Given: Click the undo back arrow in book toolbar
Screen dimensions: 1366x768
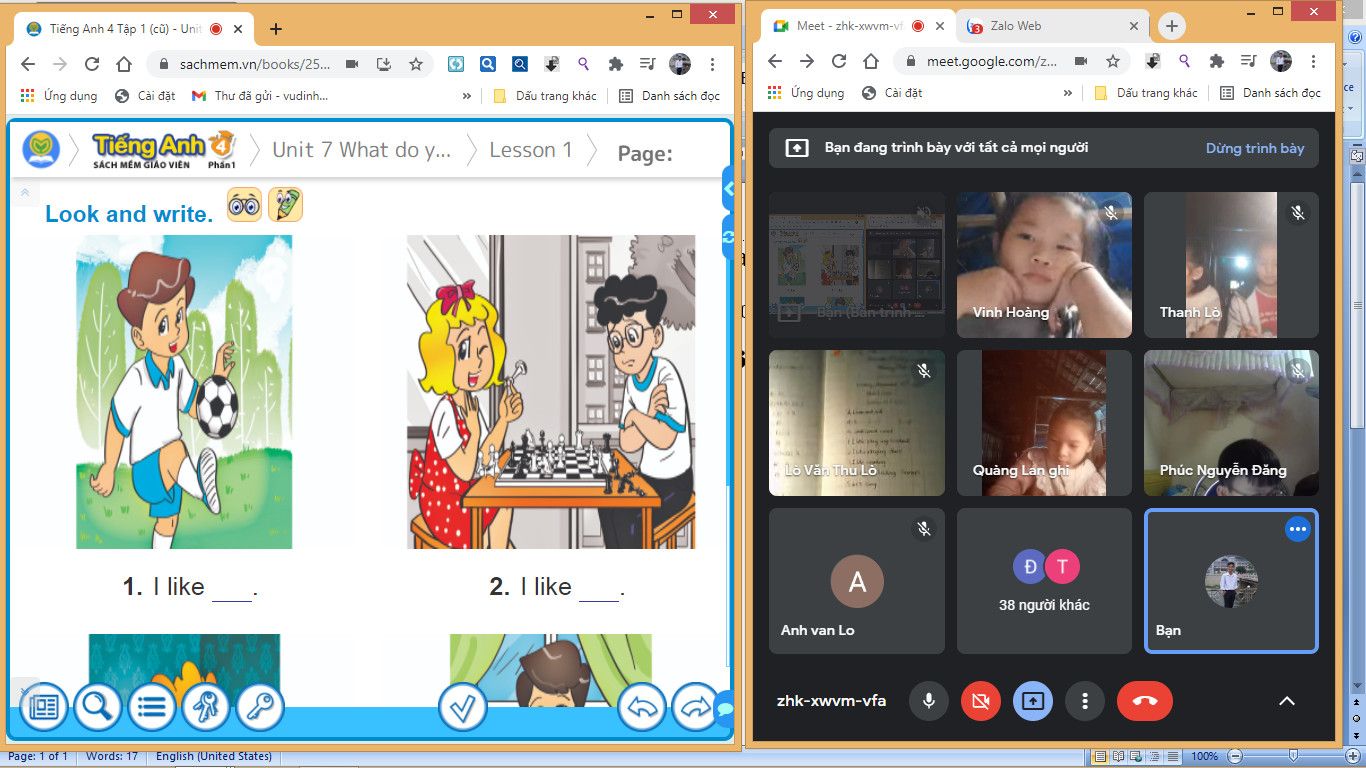Looking at the screenshot, I should click(642, 707).
